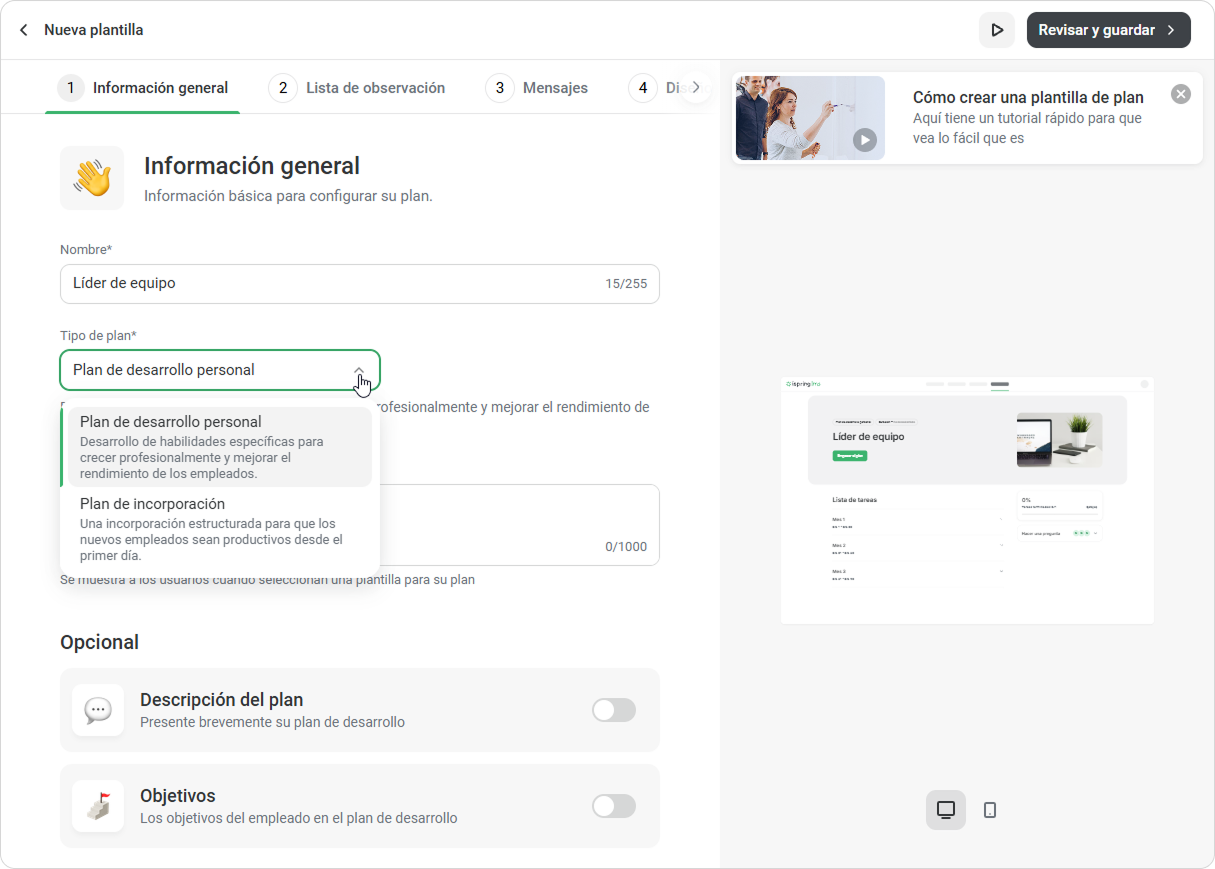Click the speech bubble Descripción icon
This screenshot has width=1215, height=869.
pos(98,710)
